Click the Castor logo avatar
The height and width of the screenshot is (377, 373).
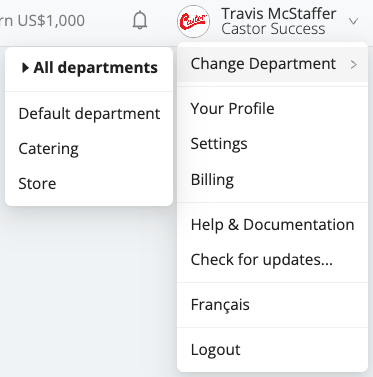point(193,21)
